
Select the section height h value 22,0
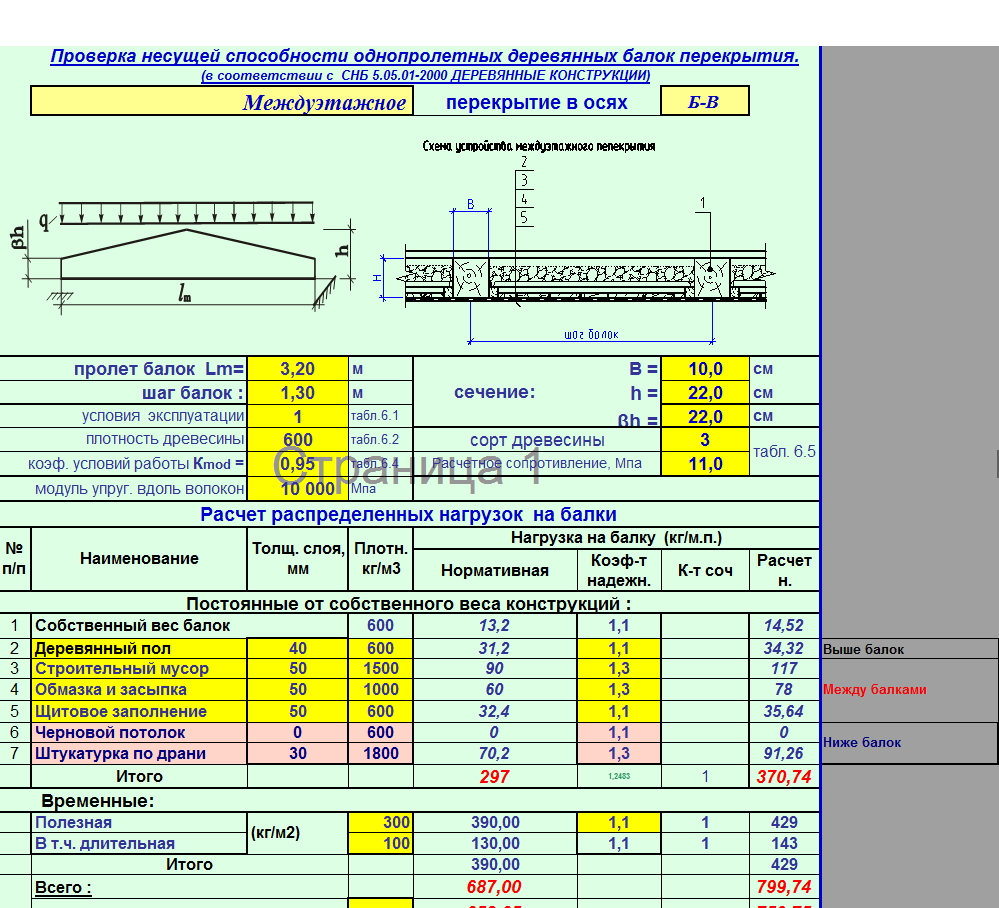click(x=705, y=393)
